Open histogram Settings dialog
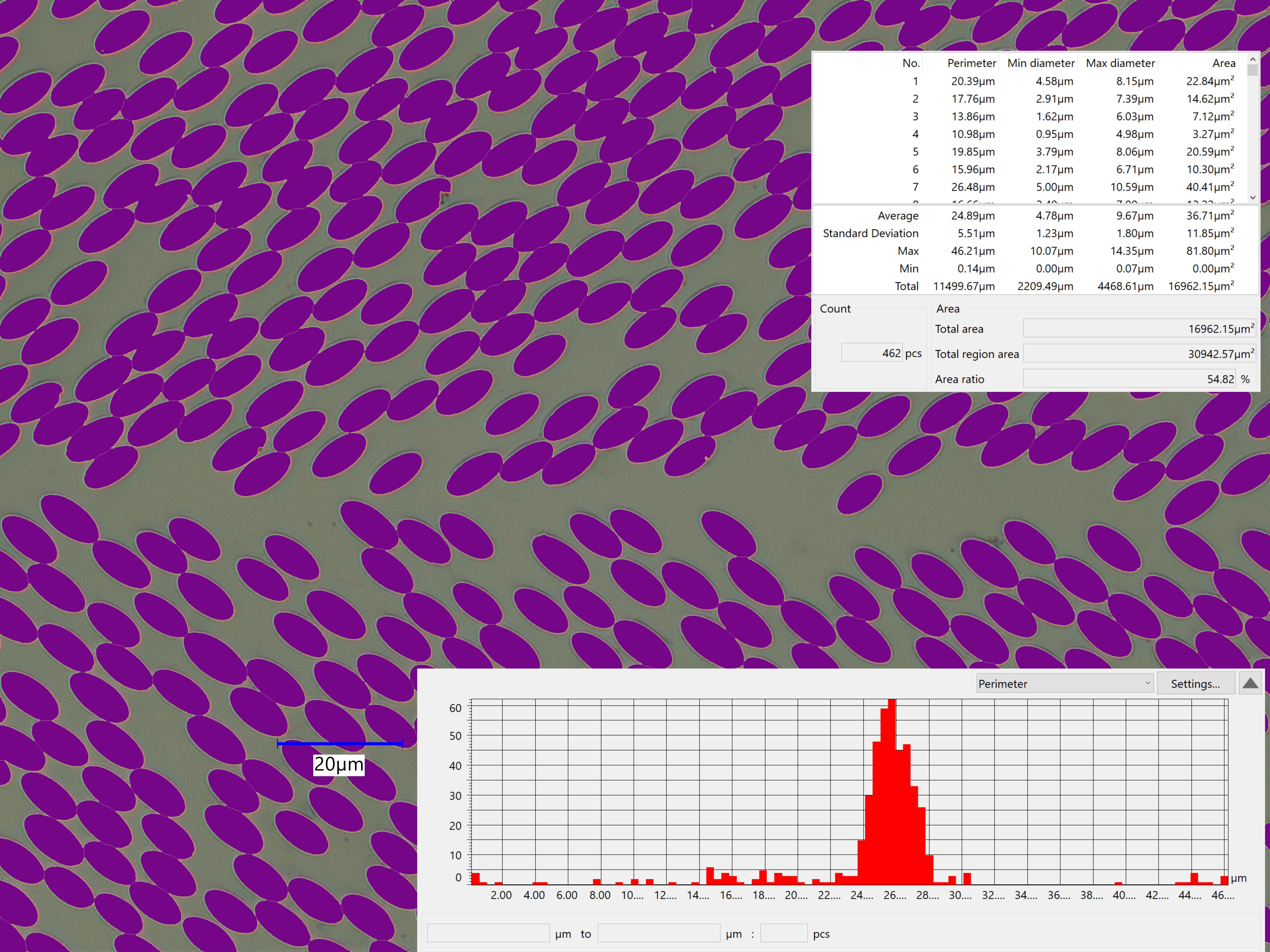The height and width of the screenshot is (952, 1270). tap(1195, 684)
